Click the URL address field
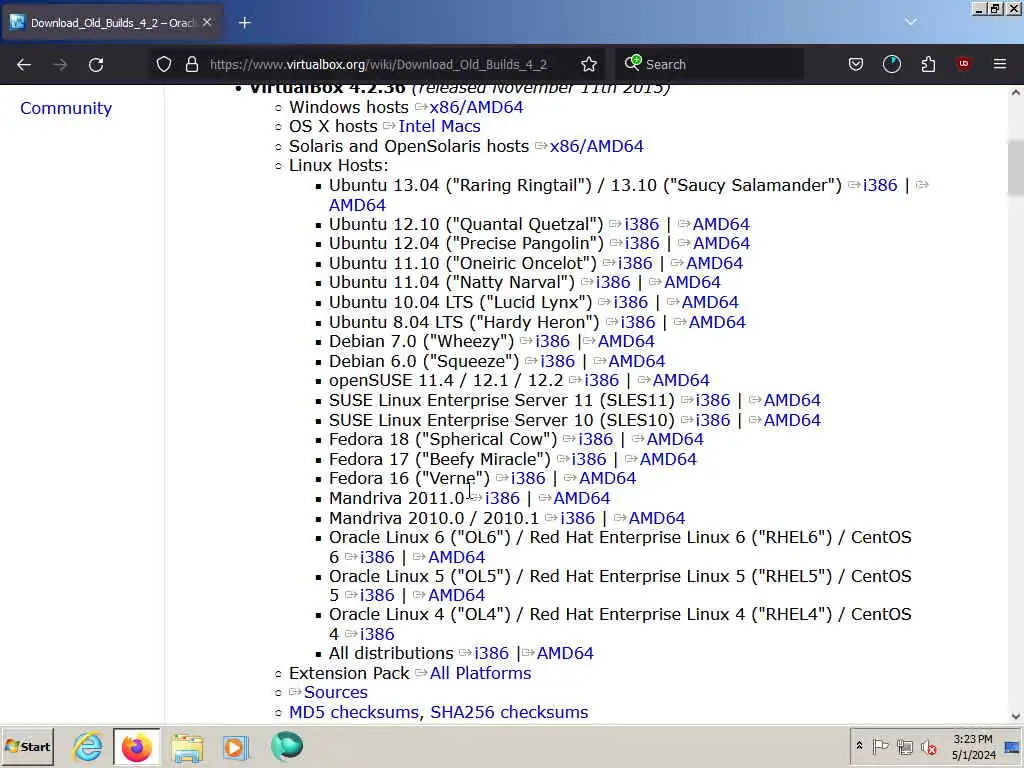 pos(379,64)
